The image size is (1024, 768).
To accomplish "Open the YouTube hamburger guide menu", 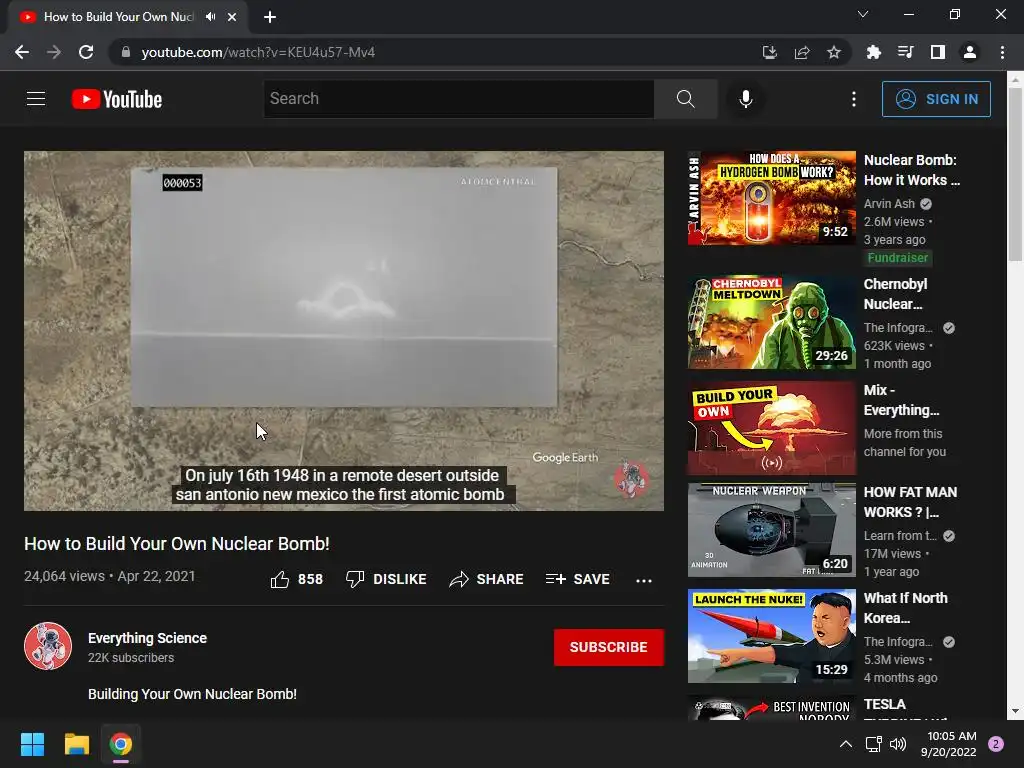I will tap(36, 99).
